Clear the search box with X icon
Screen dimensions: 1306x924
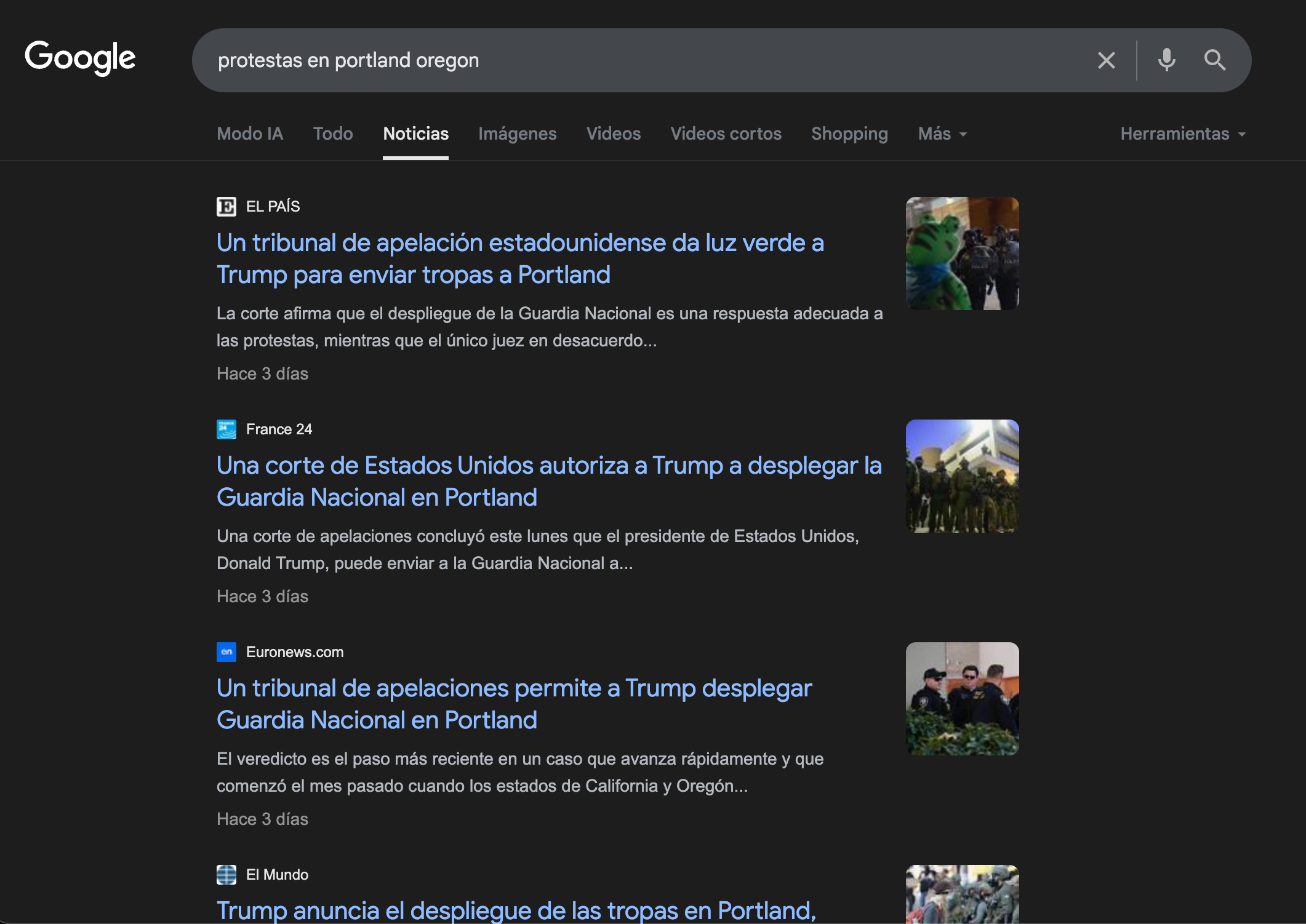tap(1106, 60)
